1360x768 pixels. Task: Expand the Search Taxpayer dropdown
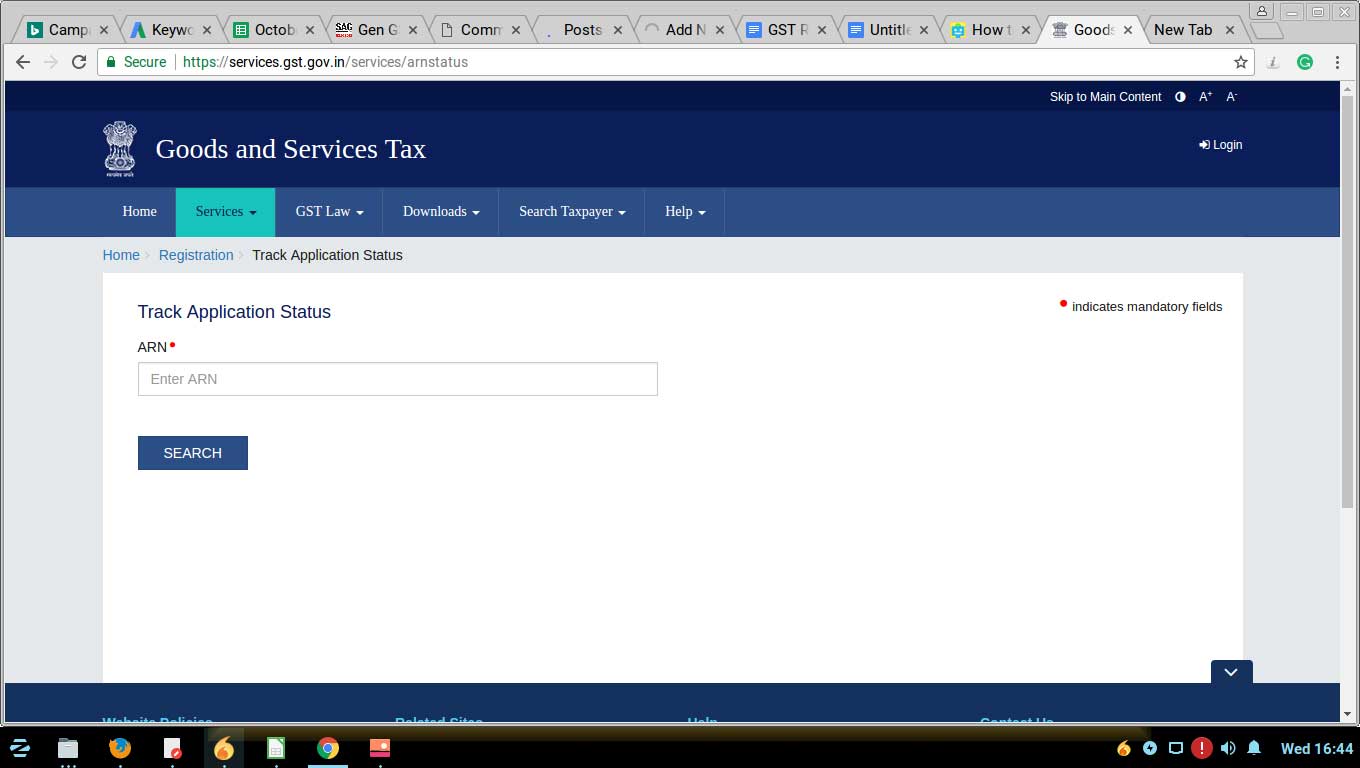571,212
